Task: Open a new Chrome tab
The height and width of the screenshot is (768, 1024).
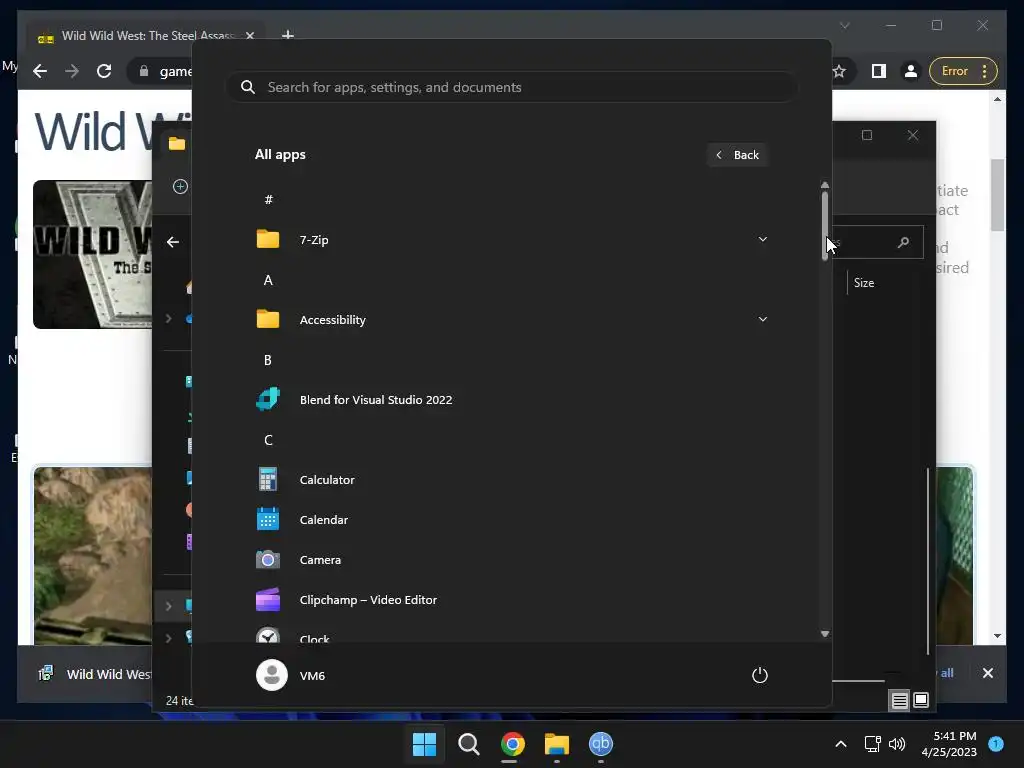Action: (287, 35)
